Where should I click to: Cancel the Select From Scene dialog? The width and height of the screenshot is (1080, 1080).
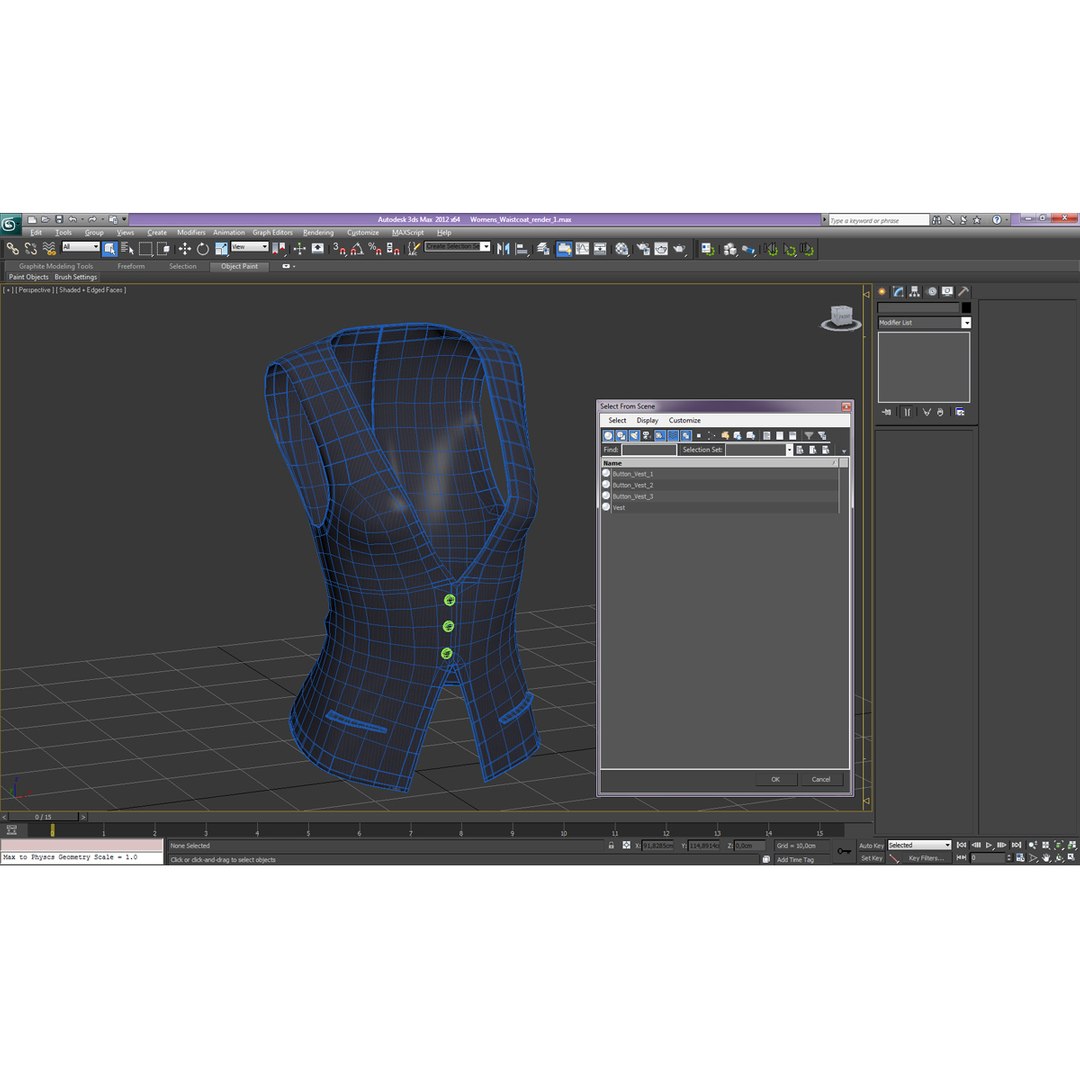(x=821, y=780)
